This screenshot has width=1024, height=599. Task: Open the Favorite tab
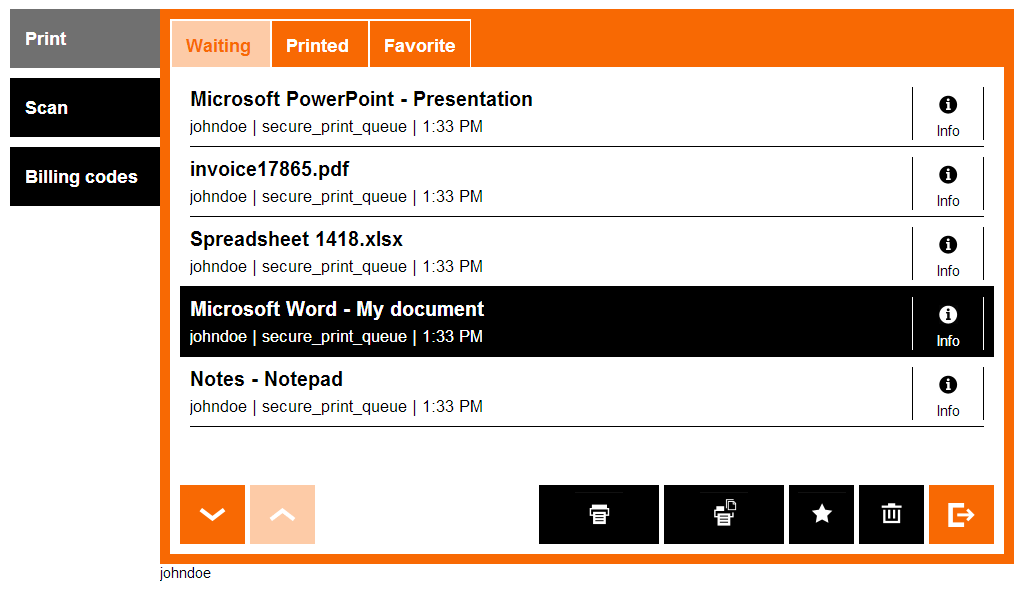point(419,45)
